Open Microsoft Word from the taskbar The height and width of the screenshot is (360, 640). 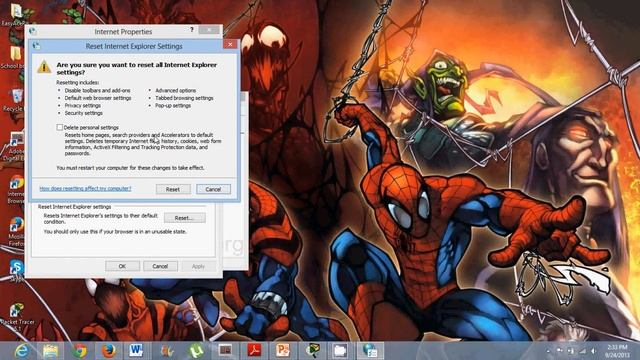pyautogui.click(x=136, y=350)
